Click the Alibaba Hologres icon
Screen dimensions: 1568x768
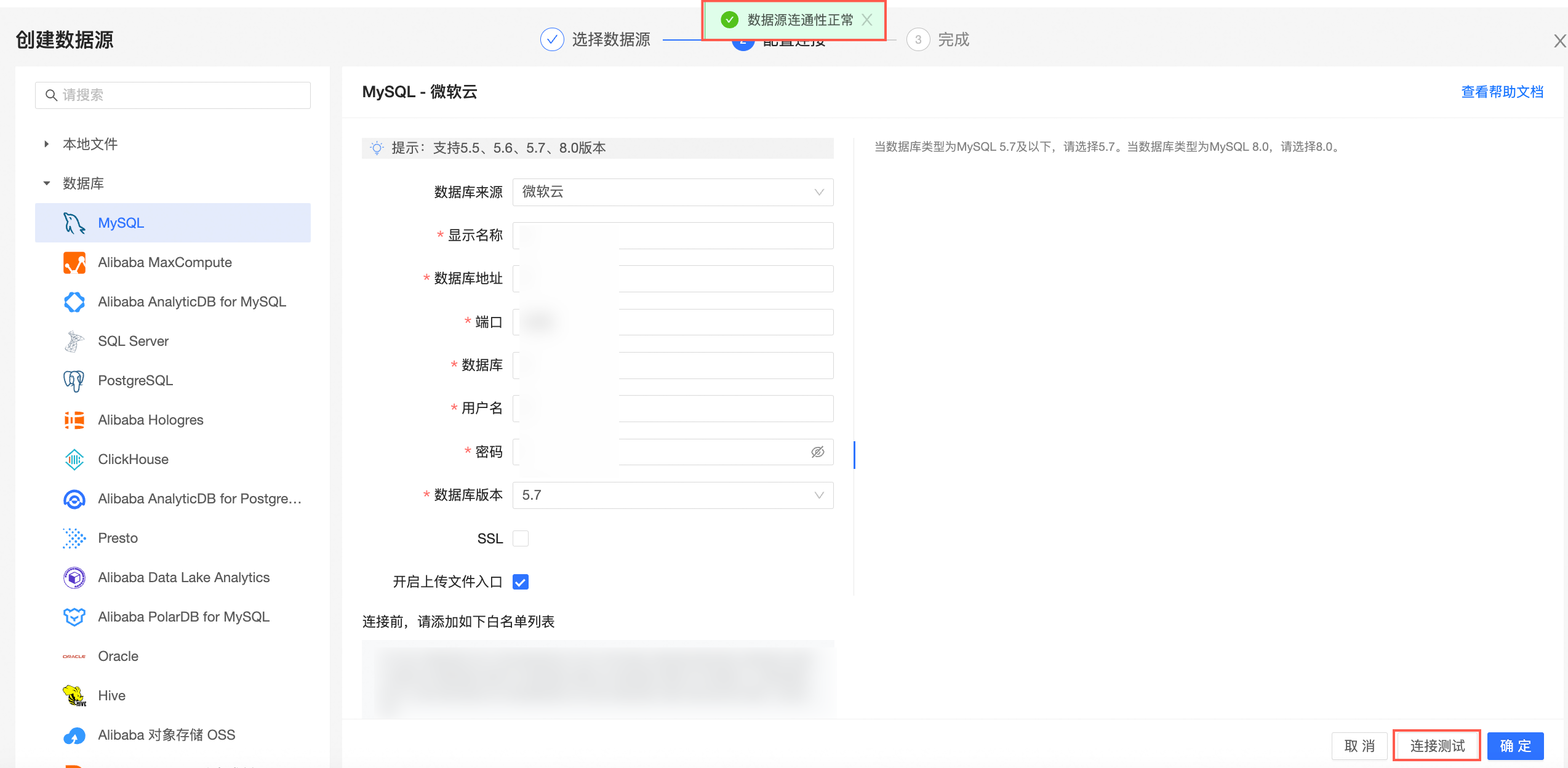[74, 420]
